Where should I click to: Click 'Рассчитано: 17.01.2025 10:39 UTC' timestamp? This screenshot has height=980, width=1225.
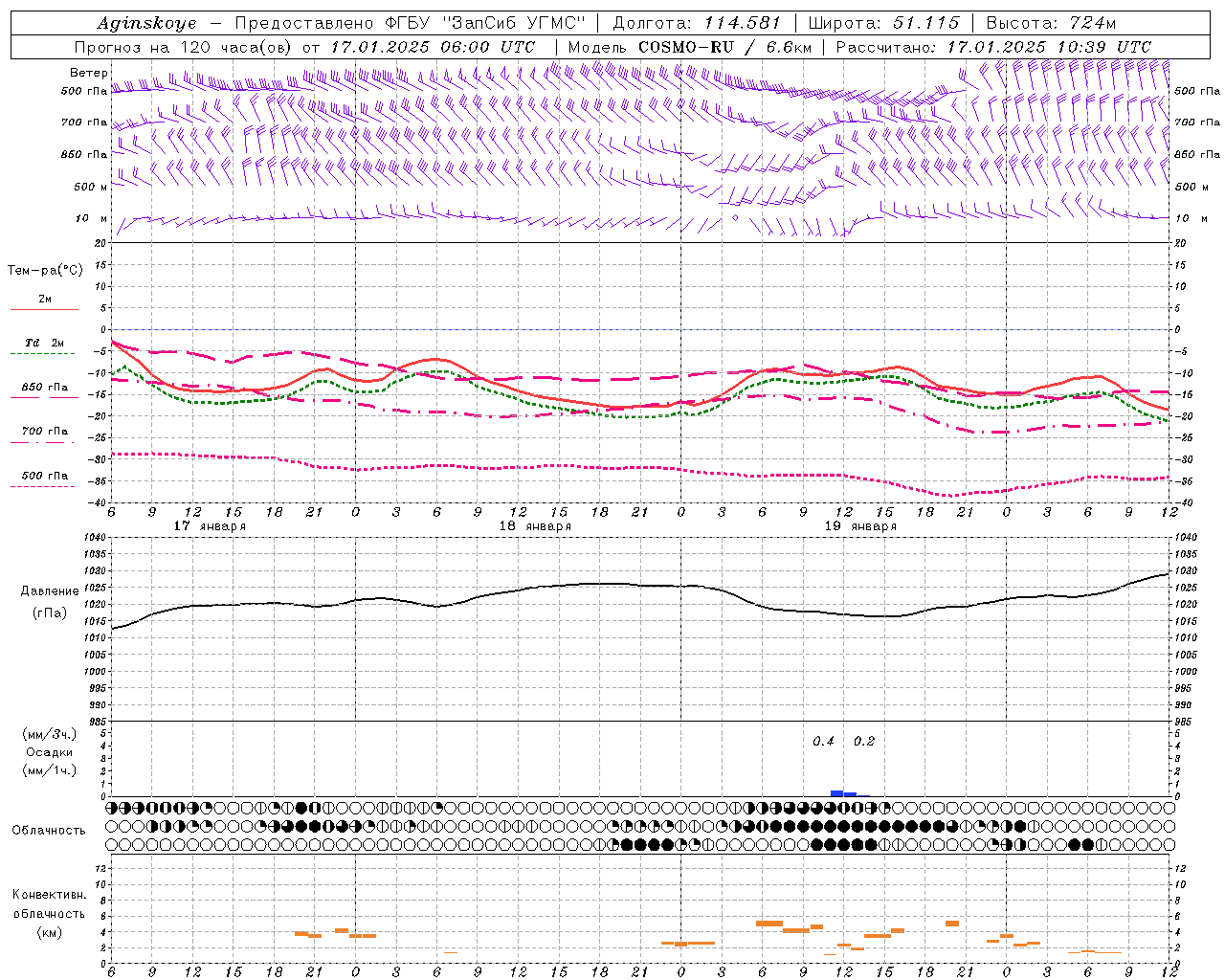point(993,47)
